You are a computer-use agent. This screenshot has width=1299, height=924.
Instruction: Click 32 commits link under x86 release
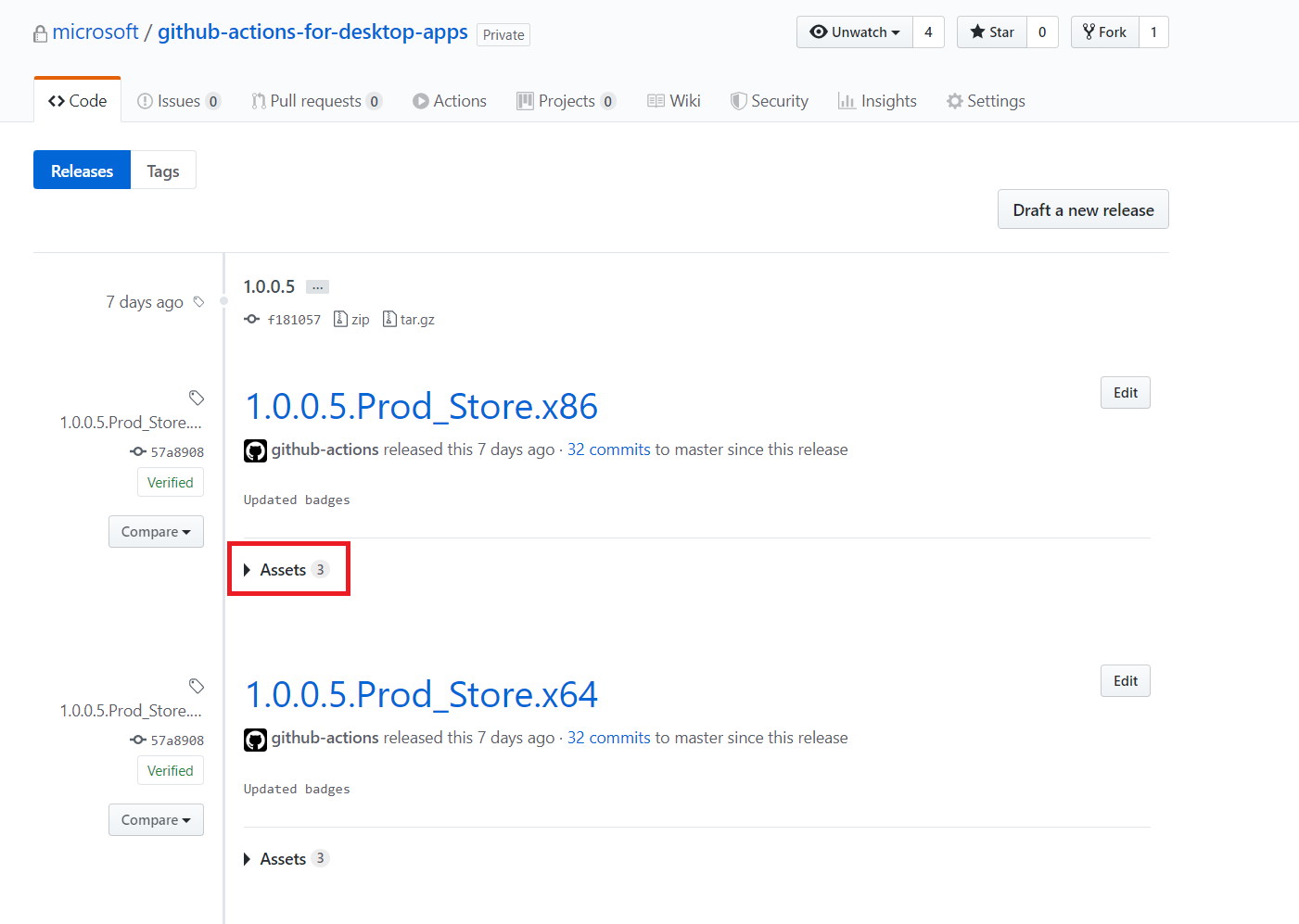pos(609,449)
